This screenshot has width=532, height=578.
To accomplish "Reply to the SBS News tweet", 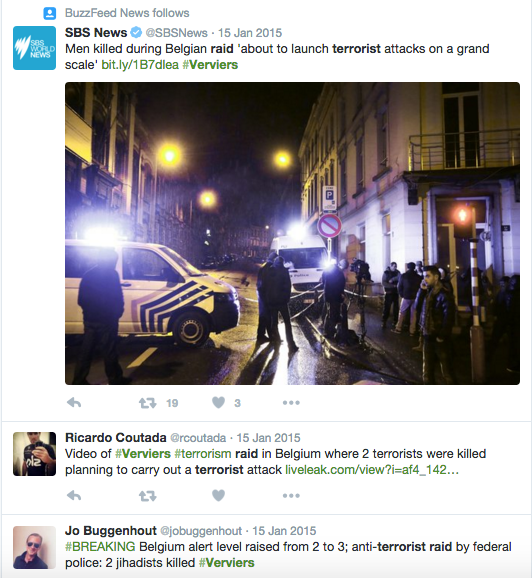I will tap(74, 403).
